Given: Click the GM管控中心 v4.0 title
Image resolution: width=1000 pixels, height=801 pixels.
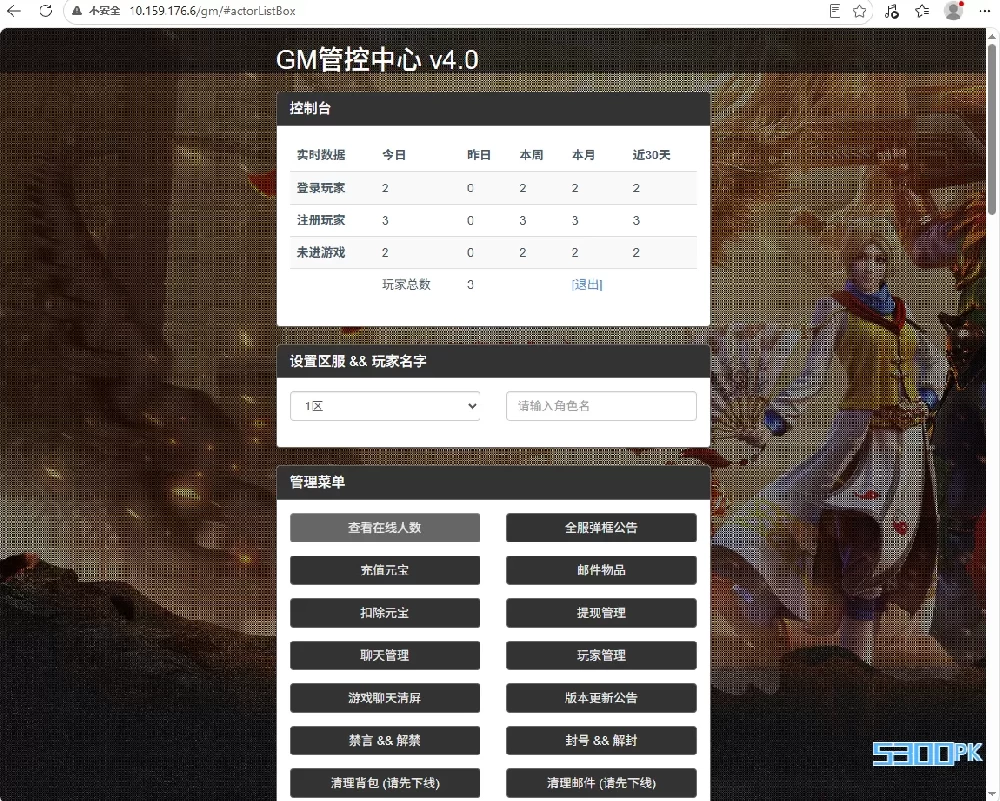Looking at the screenshot, I should [x=377, y=60].
